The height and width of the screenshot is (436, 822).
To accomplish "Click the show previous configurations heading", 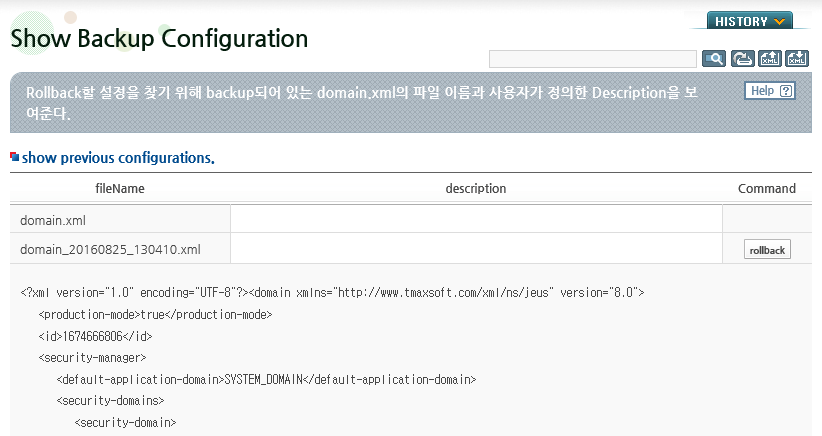I will click(118, 158).
